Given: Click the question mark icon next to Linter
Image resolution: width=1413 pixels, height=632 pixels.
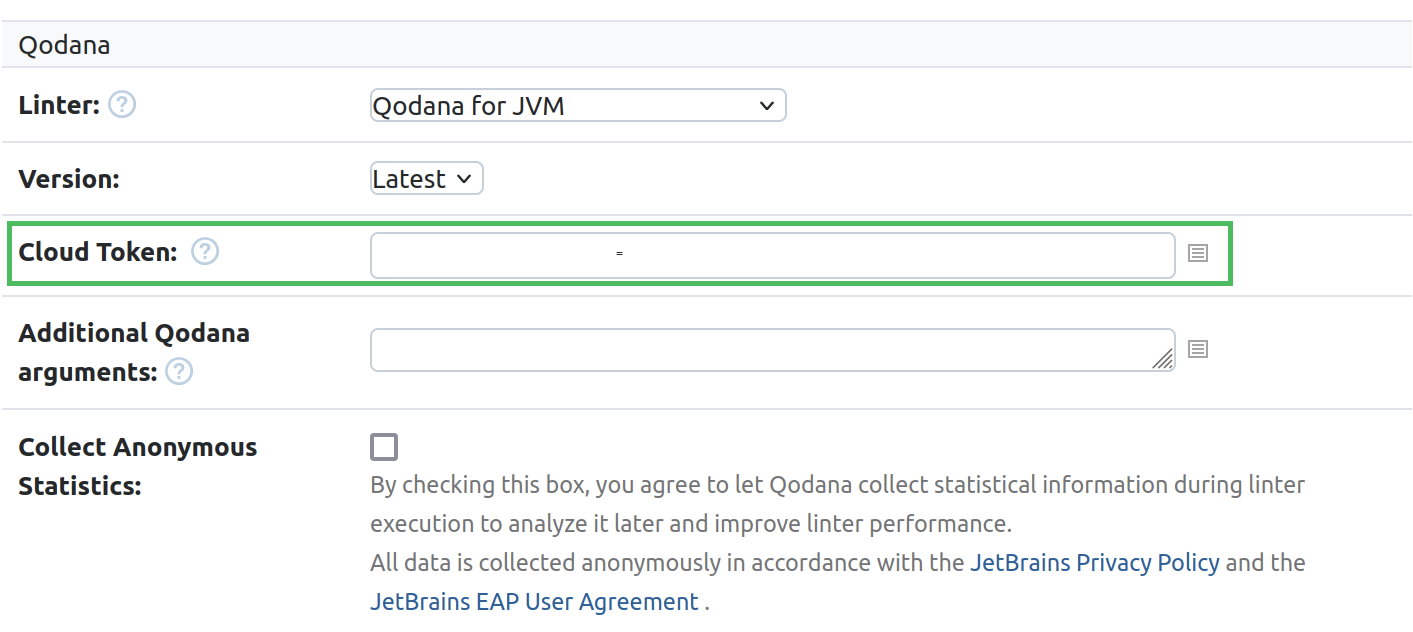Looking at the screenshot, I should click(x=122, y=104).
